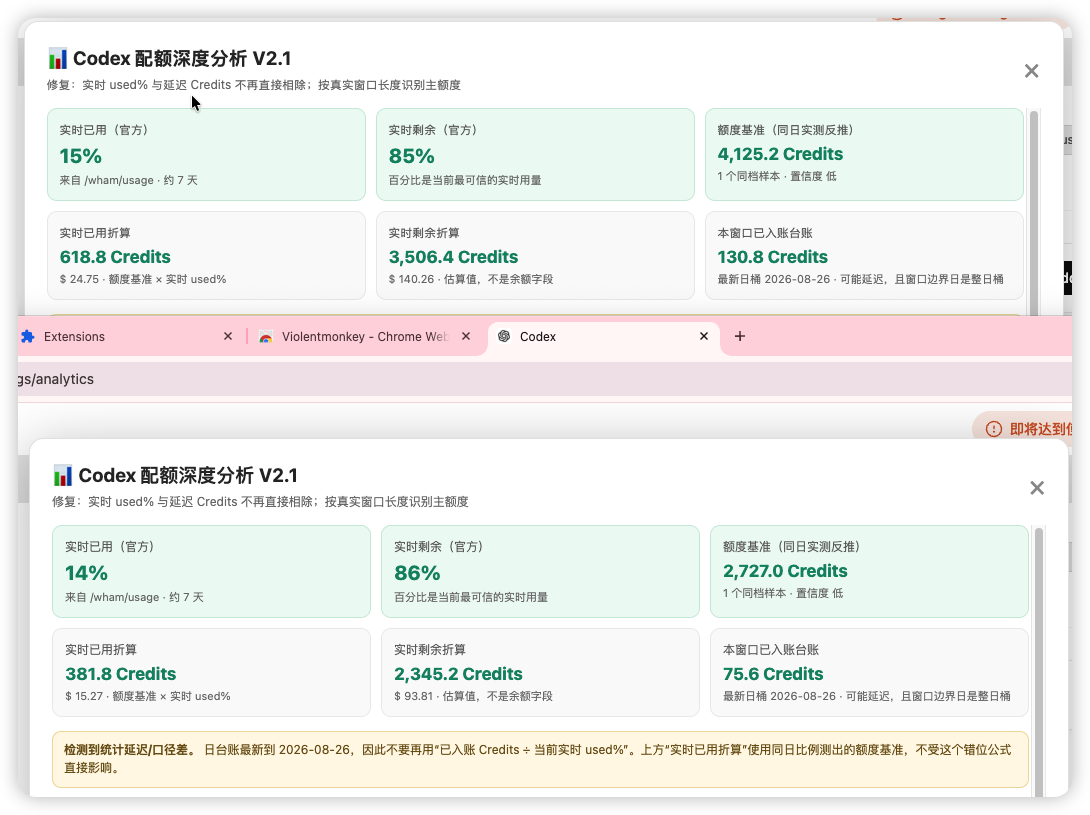
Task: Select the 130.8 Credits value
Action: (x=772, y=257)
